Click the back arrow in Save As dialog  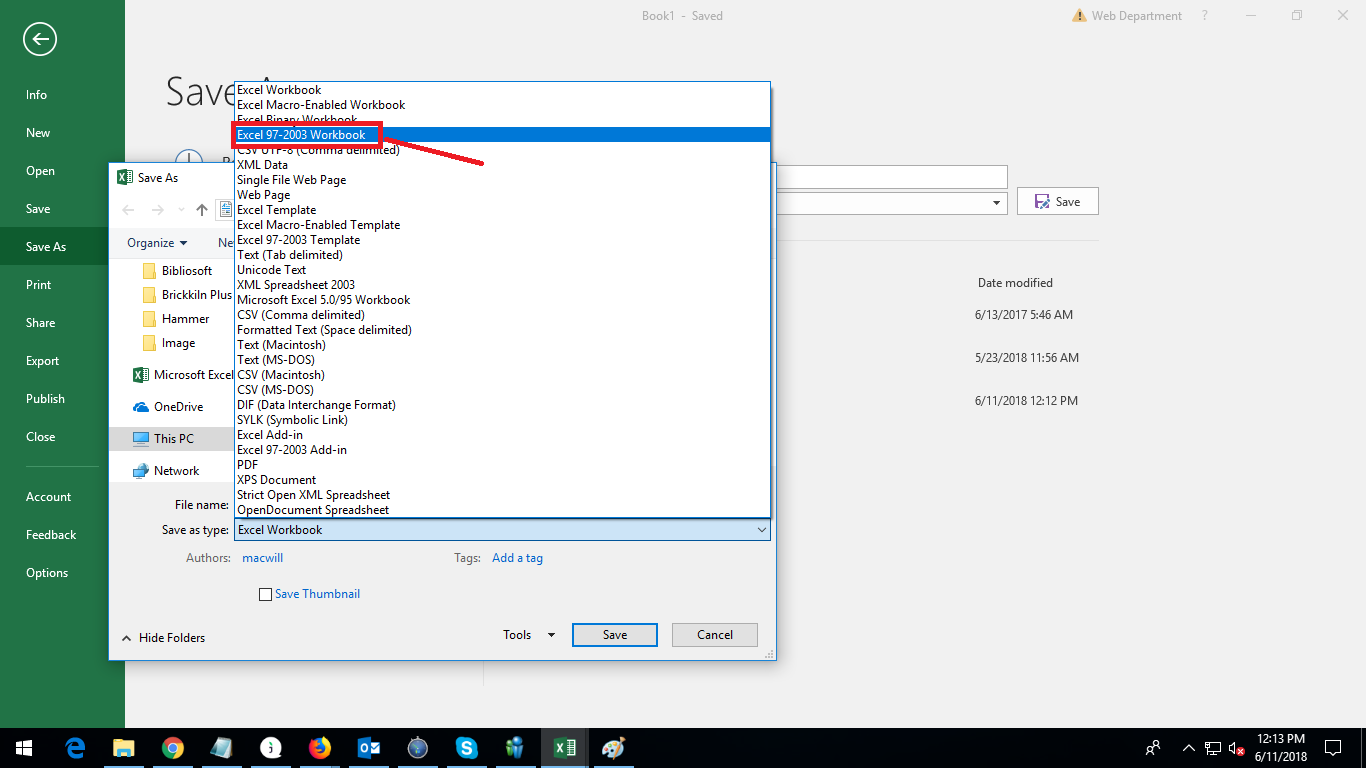[128, 210]
